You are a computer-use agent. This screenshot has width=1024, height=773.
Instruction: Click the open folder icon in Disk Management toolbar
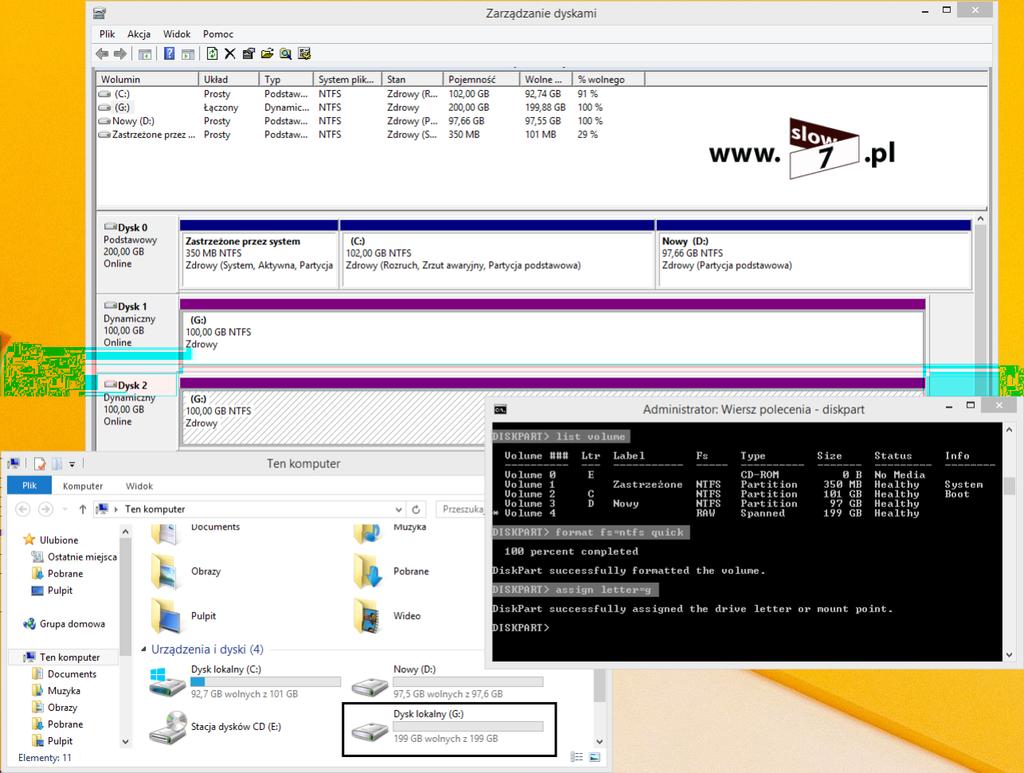pos(266,54)
